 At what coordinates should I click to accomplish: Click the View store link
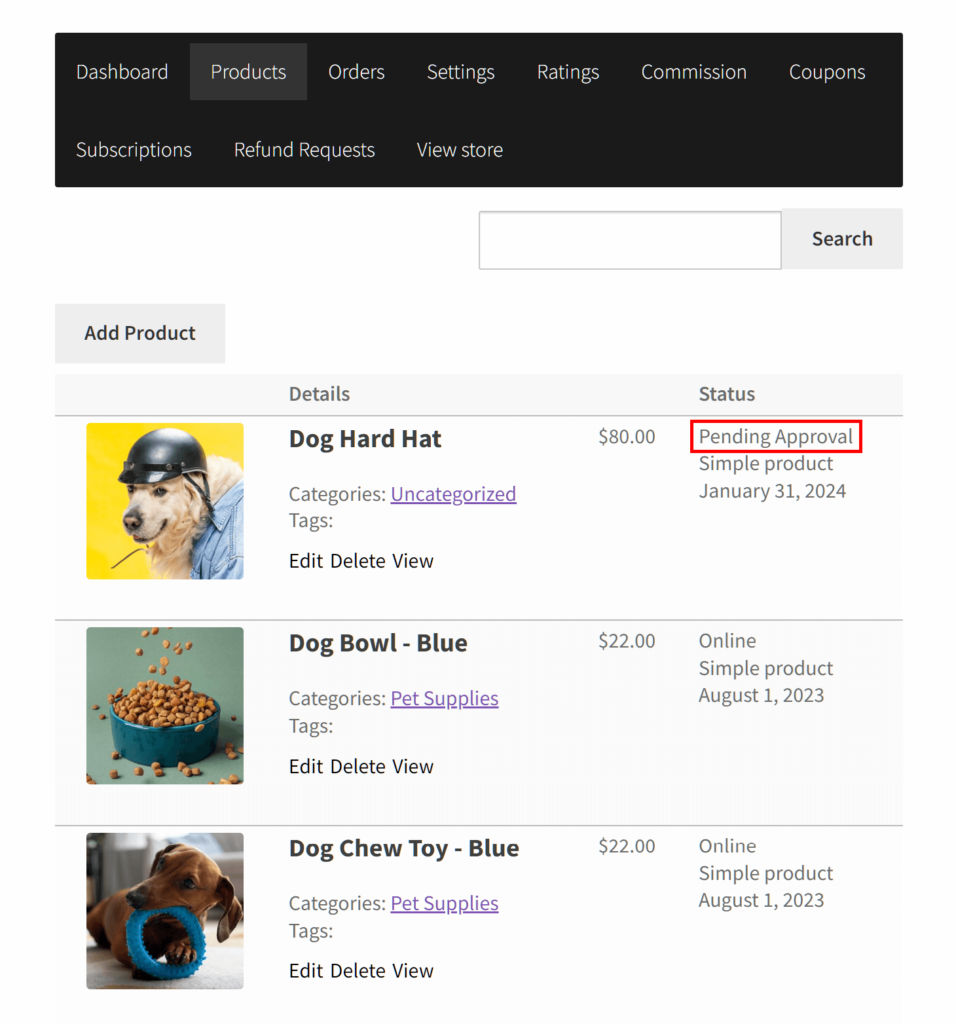point(460,150)
